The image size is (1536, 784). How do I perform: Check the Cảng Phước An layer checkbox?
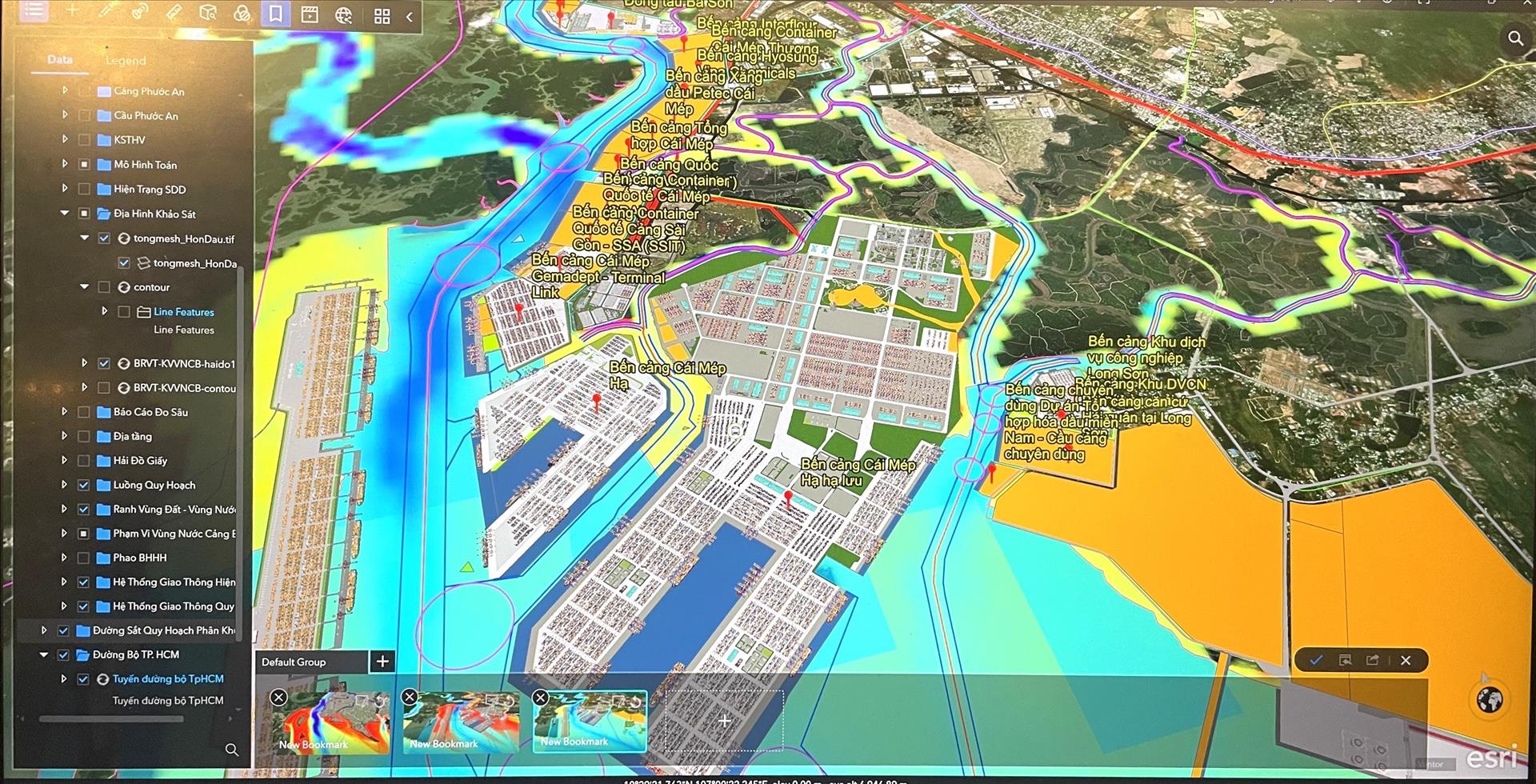pyautogui.click(x=84, y=91)
